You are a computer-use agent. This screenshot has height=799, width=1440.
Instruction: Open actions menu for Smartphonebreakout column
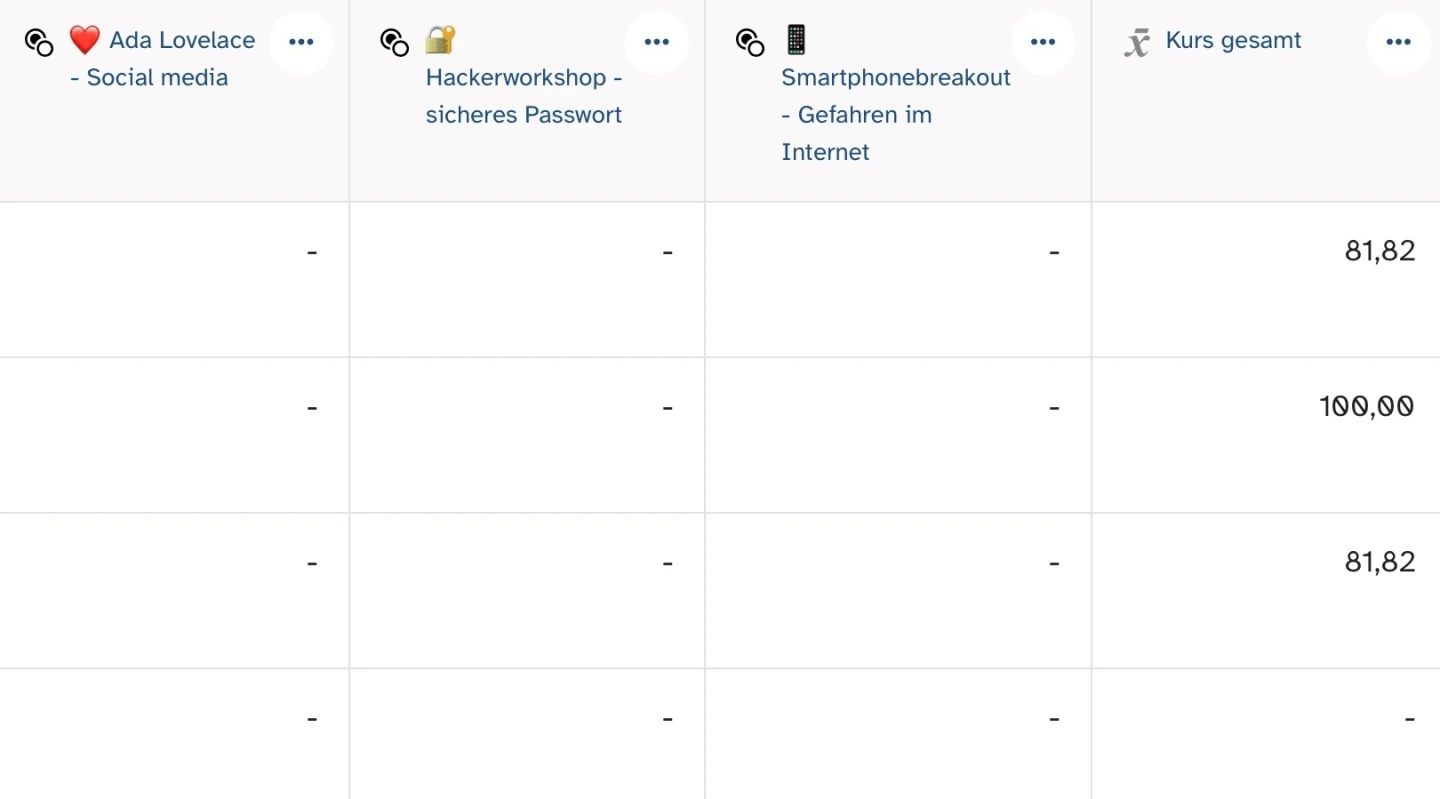pos(1043,42)
